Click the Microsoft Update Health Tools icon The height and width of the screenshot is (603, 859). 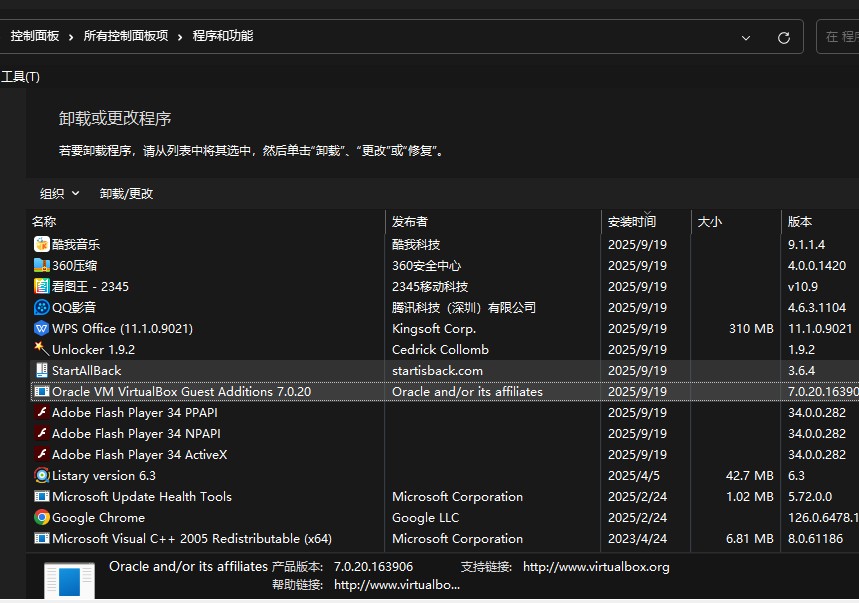point(42,497)
